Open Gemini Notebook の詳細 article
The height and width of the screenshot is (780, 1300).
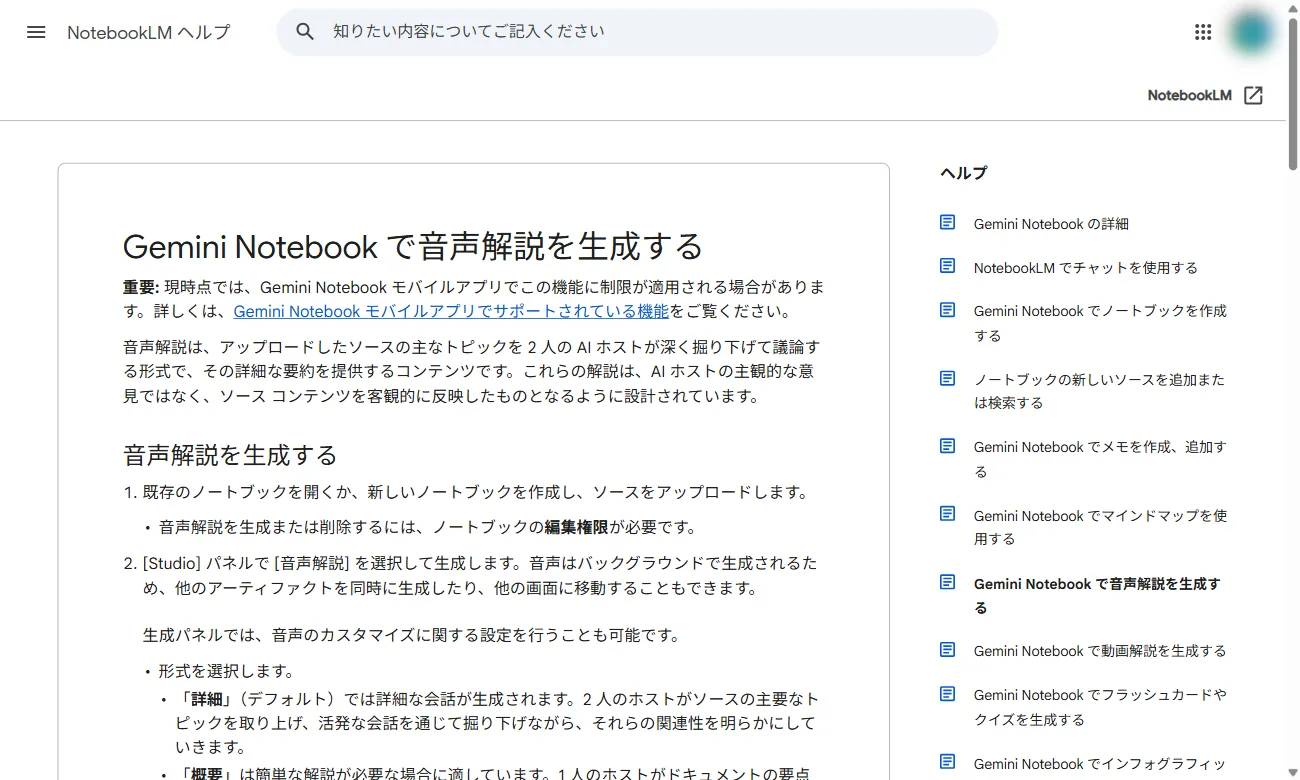(1051, 224)
